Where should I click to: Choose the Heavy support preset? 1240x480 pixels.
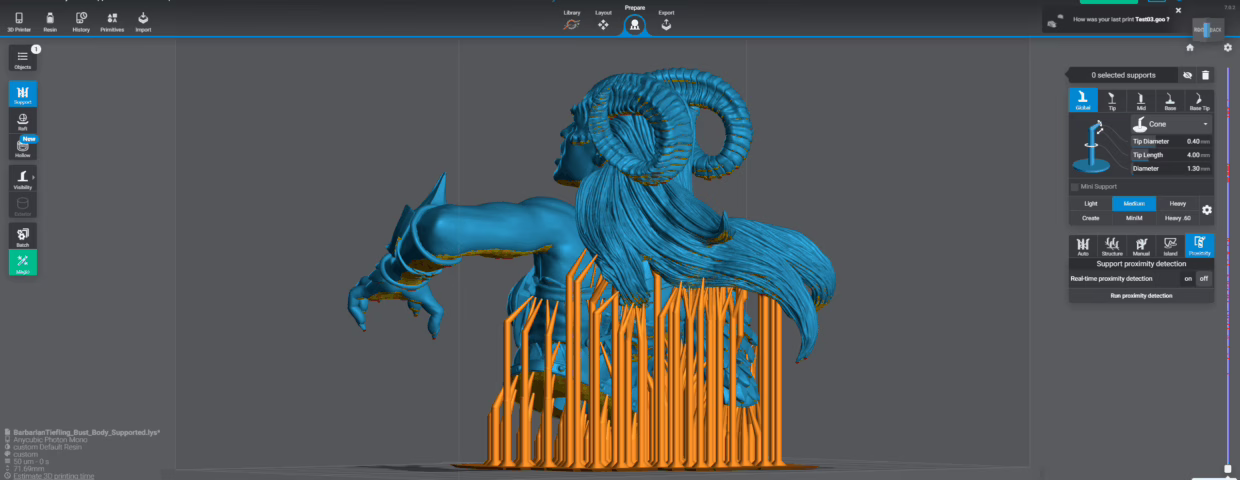tap(1177, 204)
